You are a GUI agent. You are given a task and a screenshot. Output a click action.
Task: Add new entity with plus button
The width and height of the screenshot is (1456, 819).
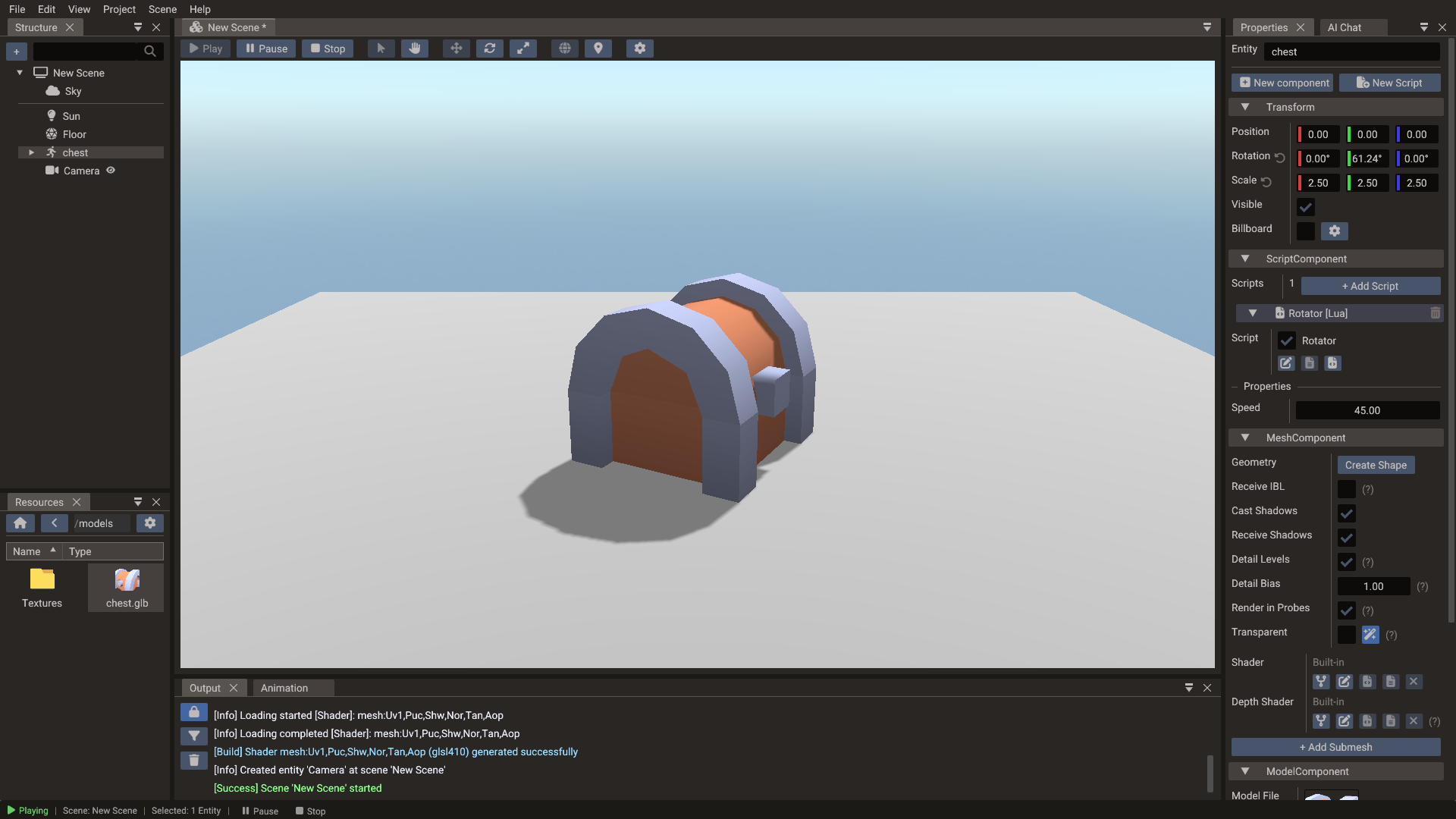coord(17,52)
